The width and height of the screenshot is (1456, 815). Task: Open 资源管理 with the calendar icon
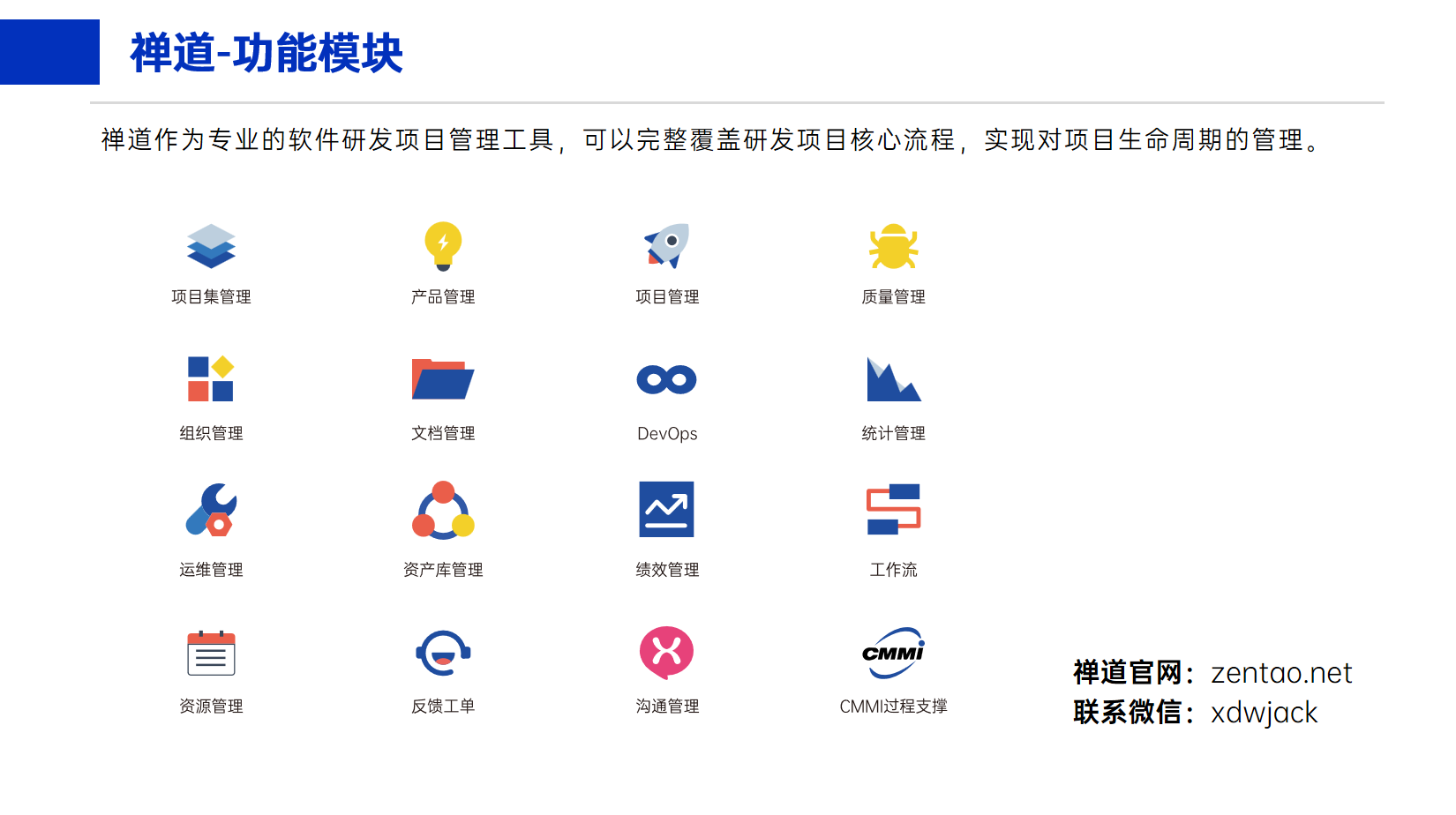point(211,654)
